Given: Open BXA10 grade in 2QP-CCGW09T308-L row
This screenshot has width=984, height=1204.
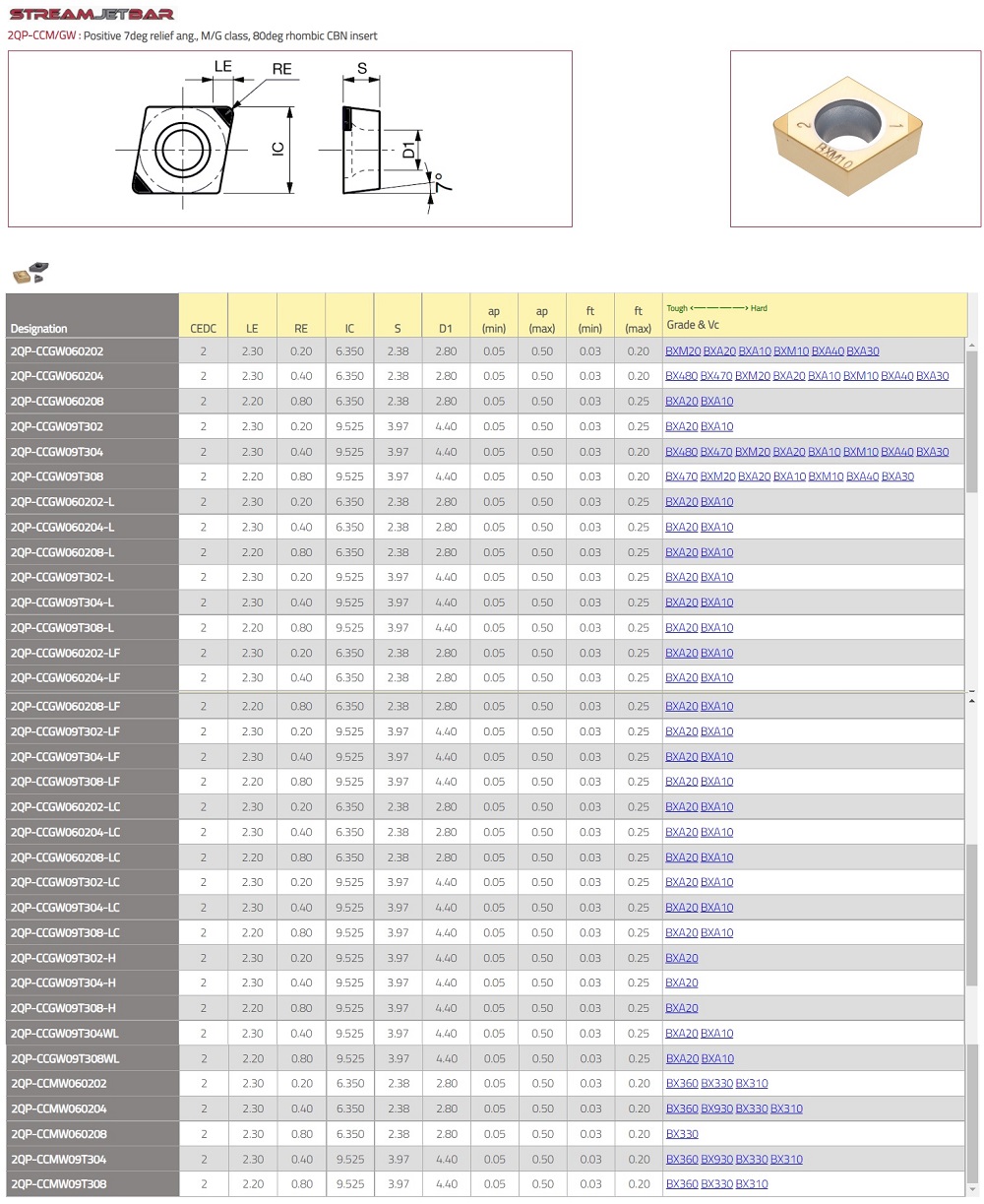Looking at the screenshot, I should pos(716,628).
